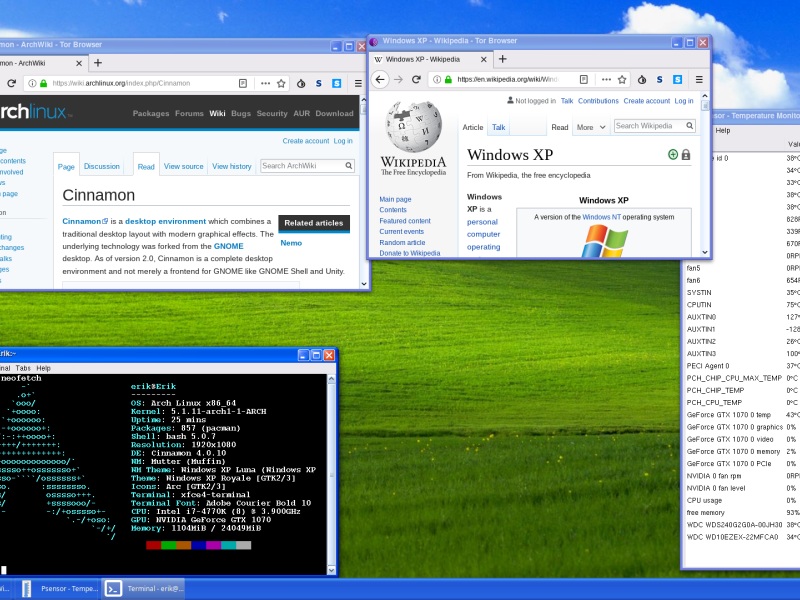This screenshot has height=600, width=800.
Task: Reload the Windows XP Wikipedia page
Action: [416, 79]
